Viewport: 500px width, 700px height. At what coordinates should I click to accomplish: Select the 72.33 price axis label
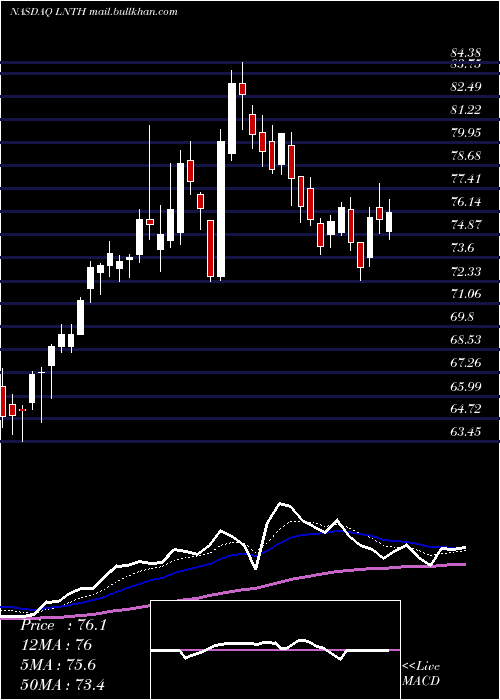point(466,271)
